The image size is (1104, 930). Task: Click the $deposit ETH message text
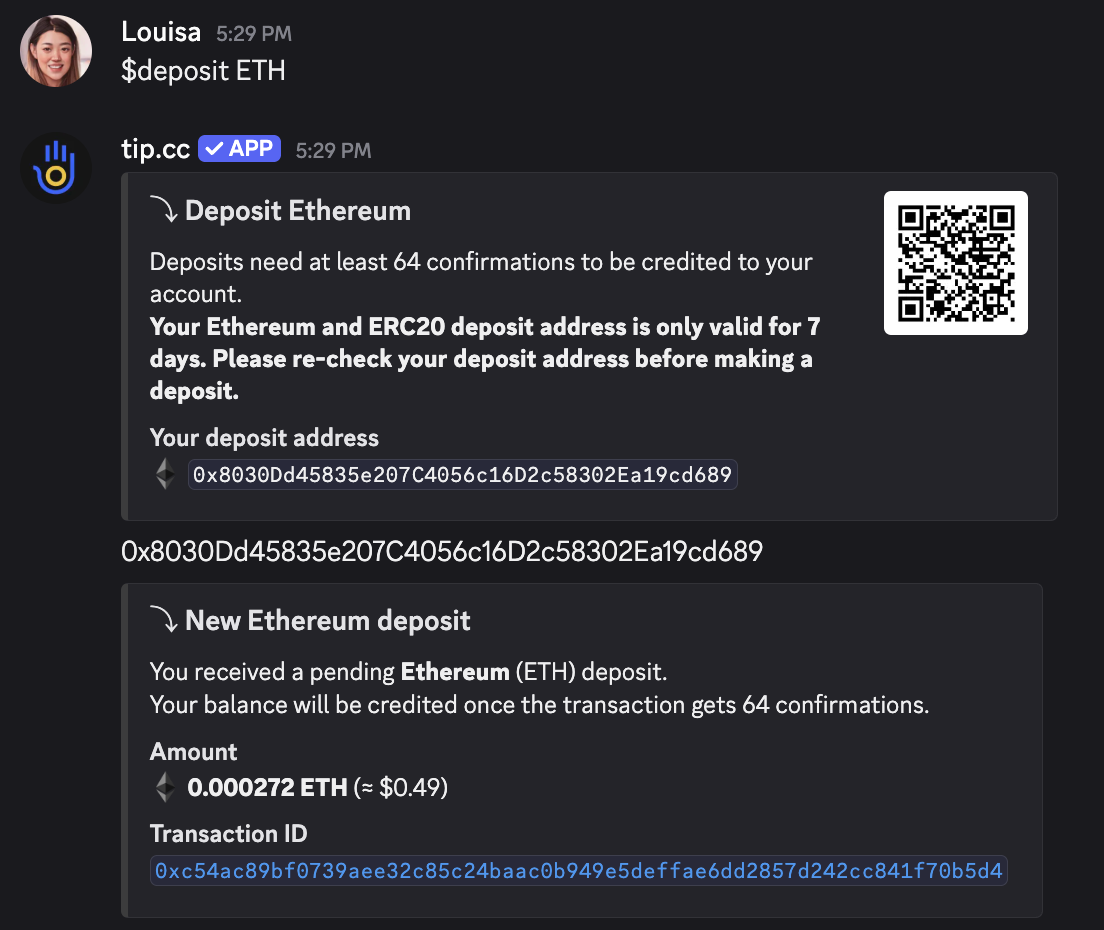[203, 70]
